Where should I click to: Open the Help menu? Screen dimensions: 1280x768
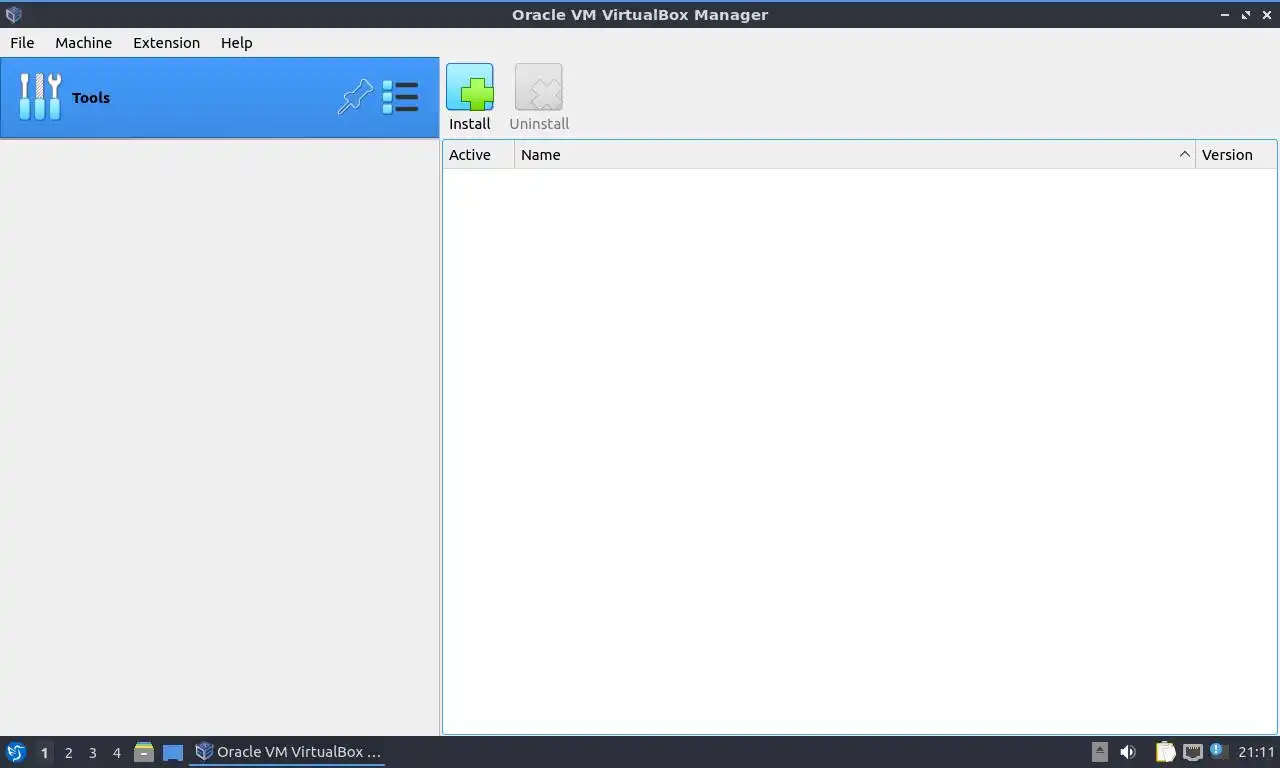[236, 43]
